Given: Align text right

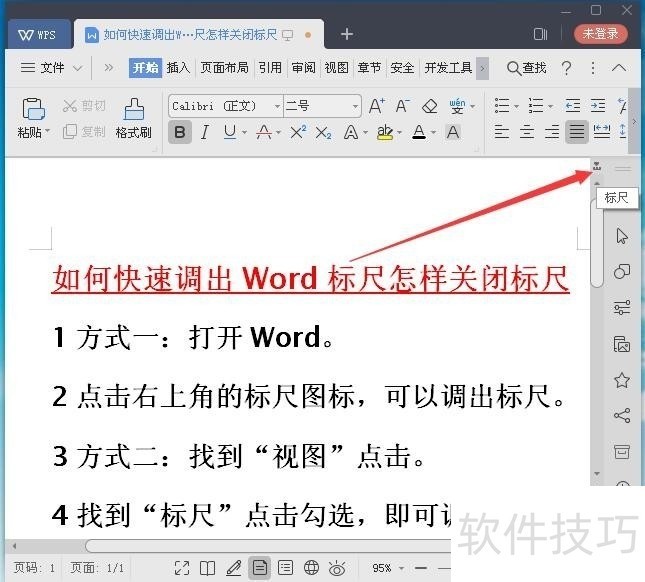Looking at the screenshot, I should click(552, 132).
